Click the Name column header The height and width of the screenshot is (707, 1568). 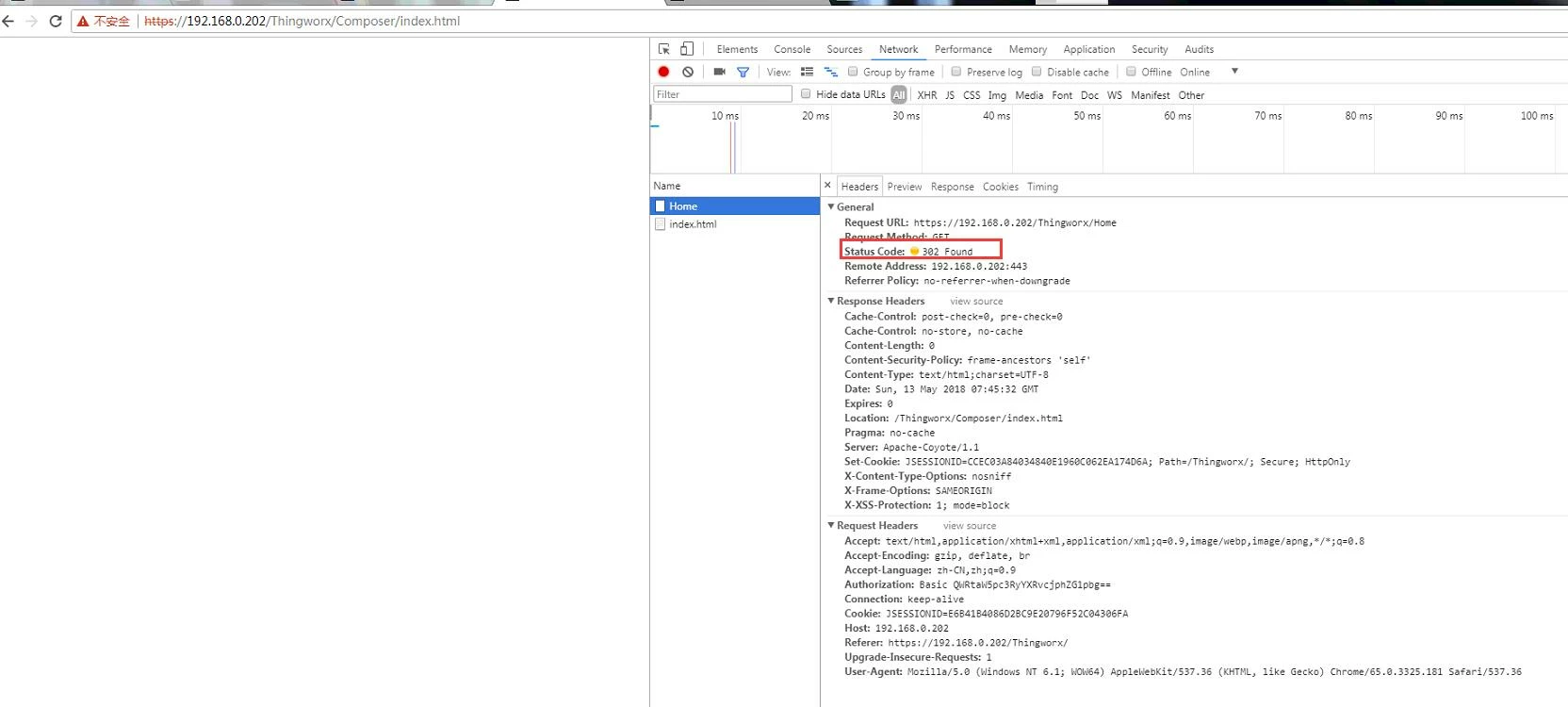(735, 186)
